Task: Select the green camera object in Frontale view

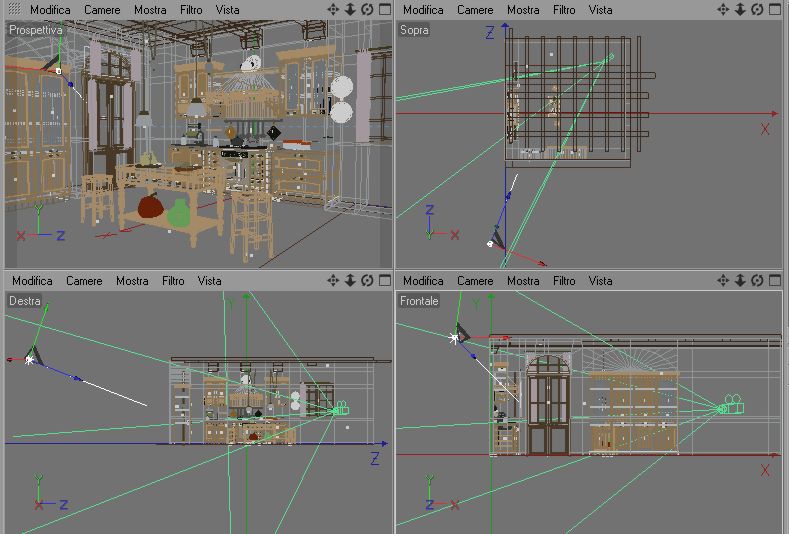Action: tap(732, 405)
